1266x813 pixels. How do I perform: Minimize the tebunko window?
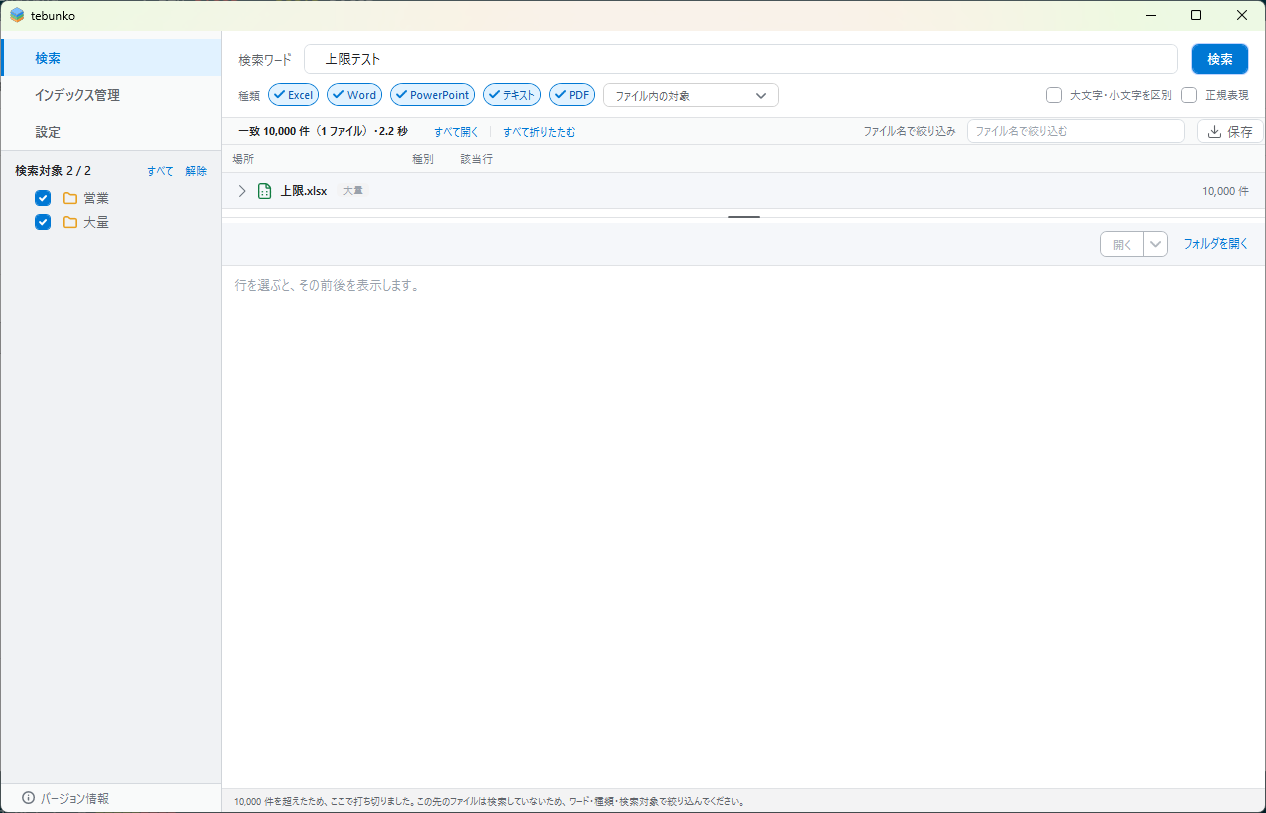pos(1150,15)
